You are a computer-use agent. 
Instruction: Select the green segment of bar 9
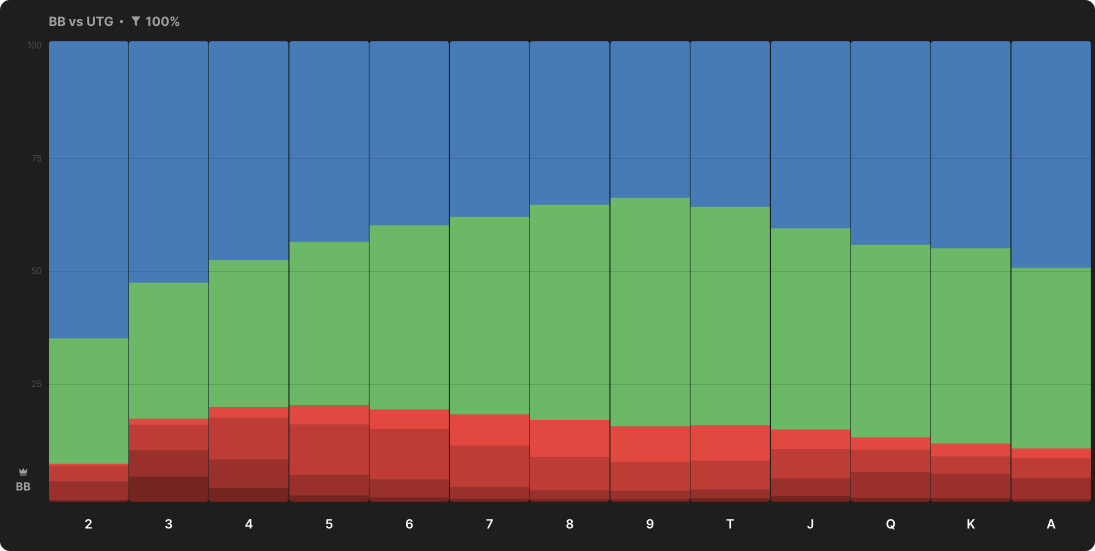[x=650, y=312]
